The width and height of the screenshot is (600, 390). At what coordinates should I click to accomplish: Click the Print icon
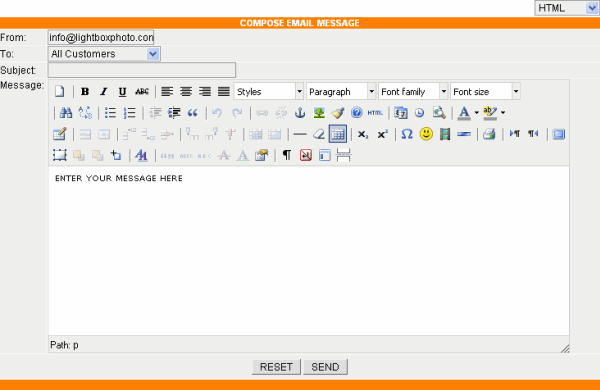click(489, 134)
